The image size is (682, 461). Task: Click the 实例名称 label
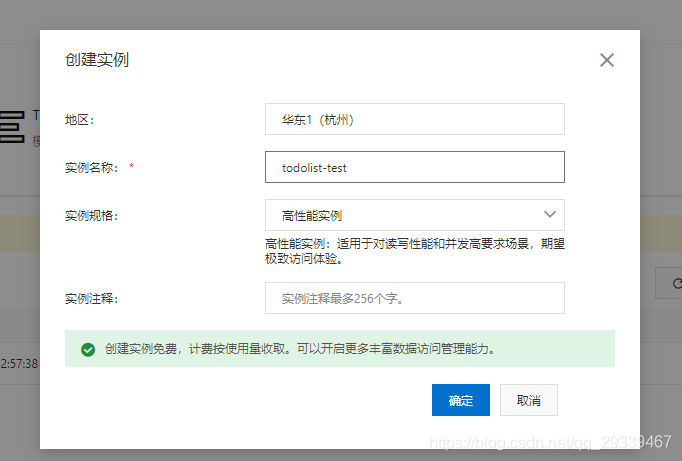91,167
